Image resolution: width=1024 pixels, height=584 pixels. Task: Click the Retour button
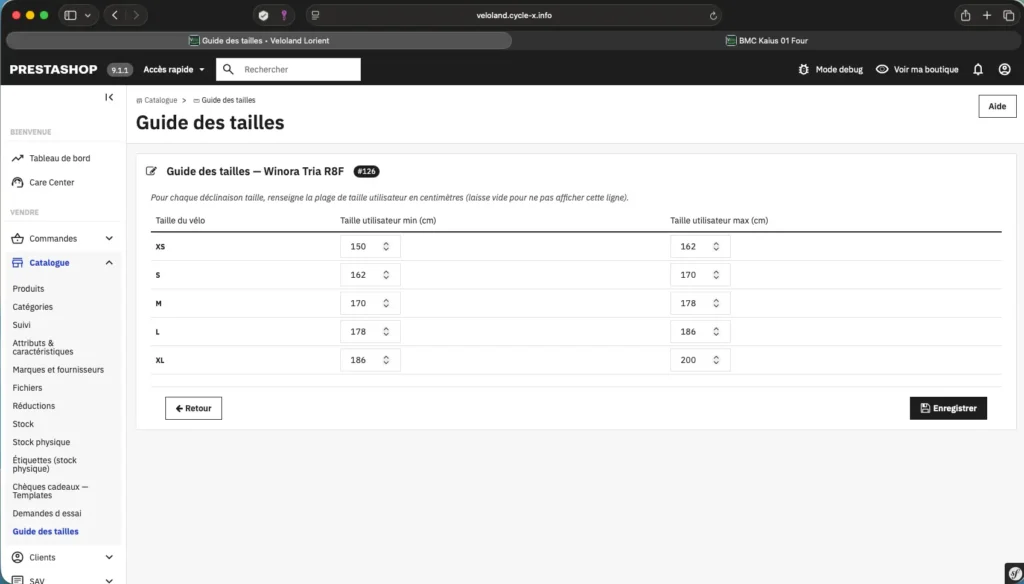coord(193,408)
